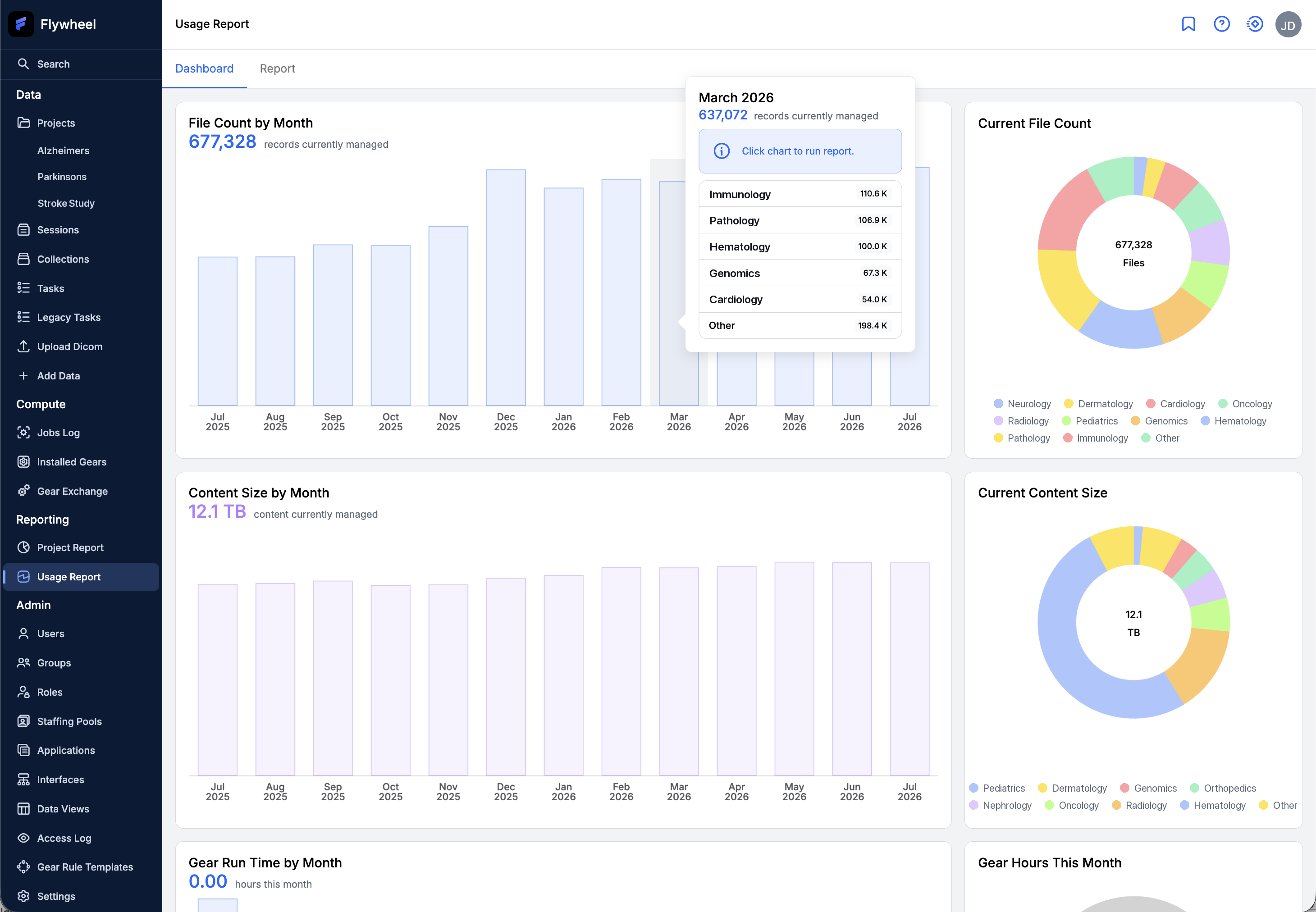Toggle Pediatrics legend in Current Content Size
Viewport: 1316px width, 912px height.
point(997,788)
